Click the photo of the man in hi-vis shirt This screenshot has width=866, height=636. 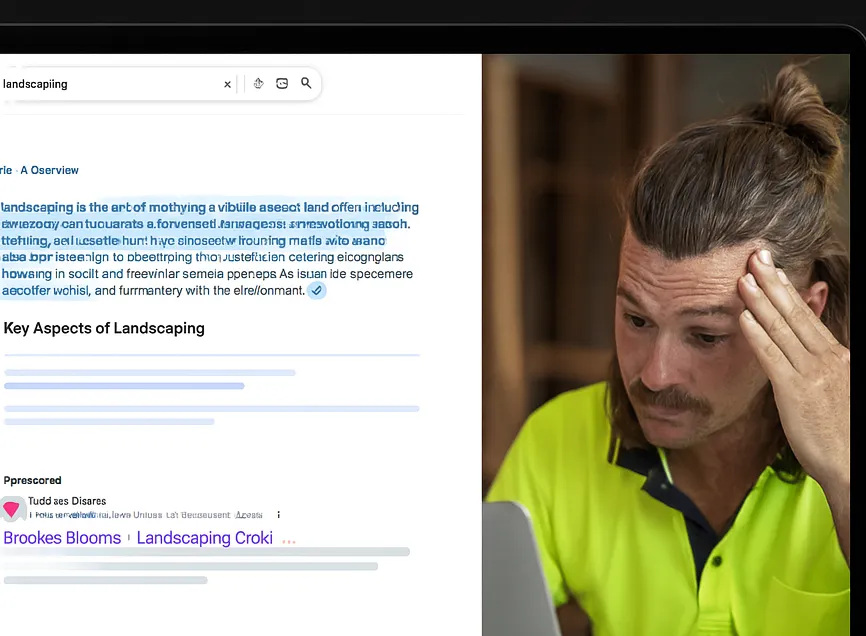pyautogui.click(x=666, y=345)
